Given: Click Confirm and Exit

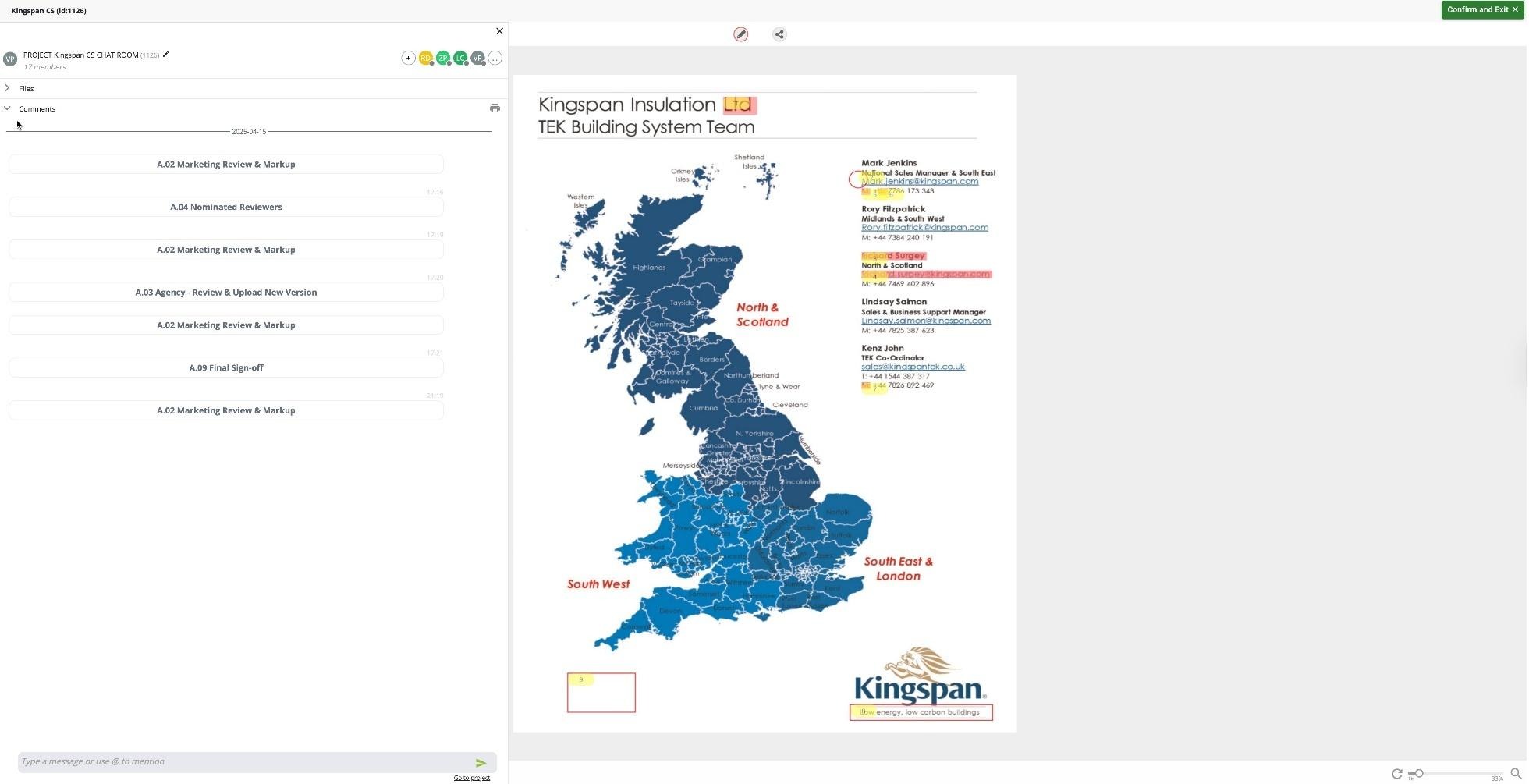Looking at the screenshot, I should [x=1482, y=10].
